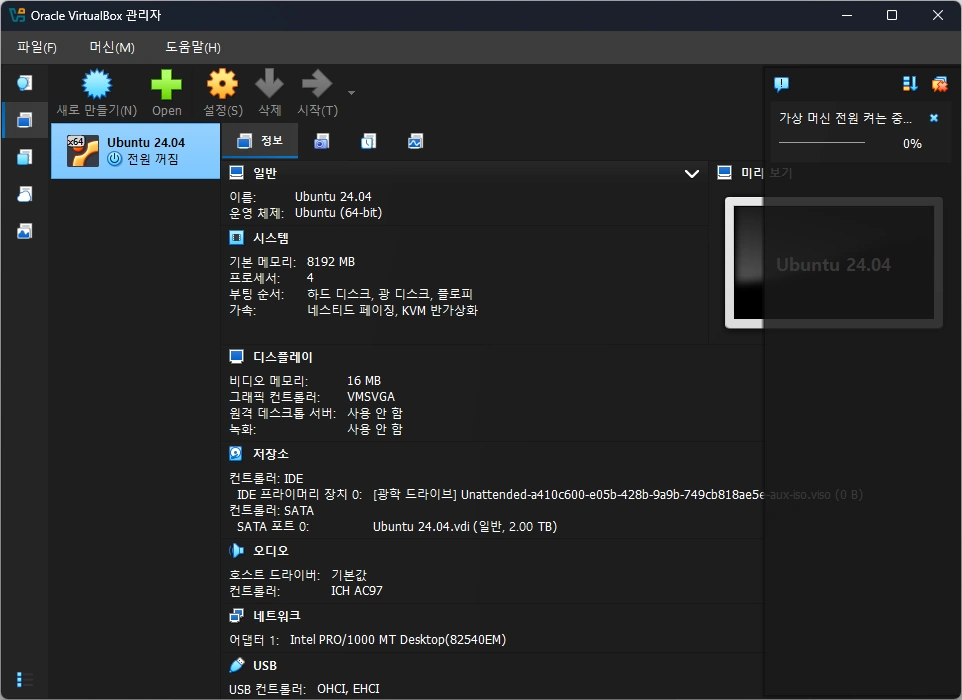Click the notification sort order icon

(910, 83)
